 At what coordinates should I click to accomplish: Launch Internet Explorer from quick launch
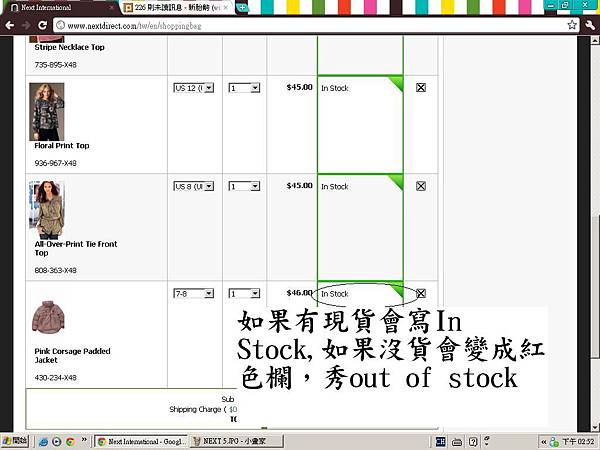(x=43, y=442)
